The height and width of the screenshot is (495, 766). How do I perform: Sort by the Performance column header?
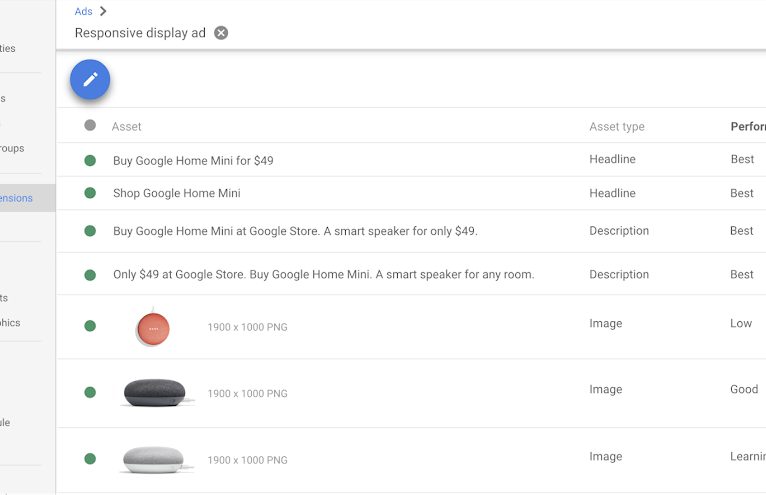coord(747,127)
